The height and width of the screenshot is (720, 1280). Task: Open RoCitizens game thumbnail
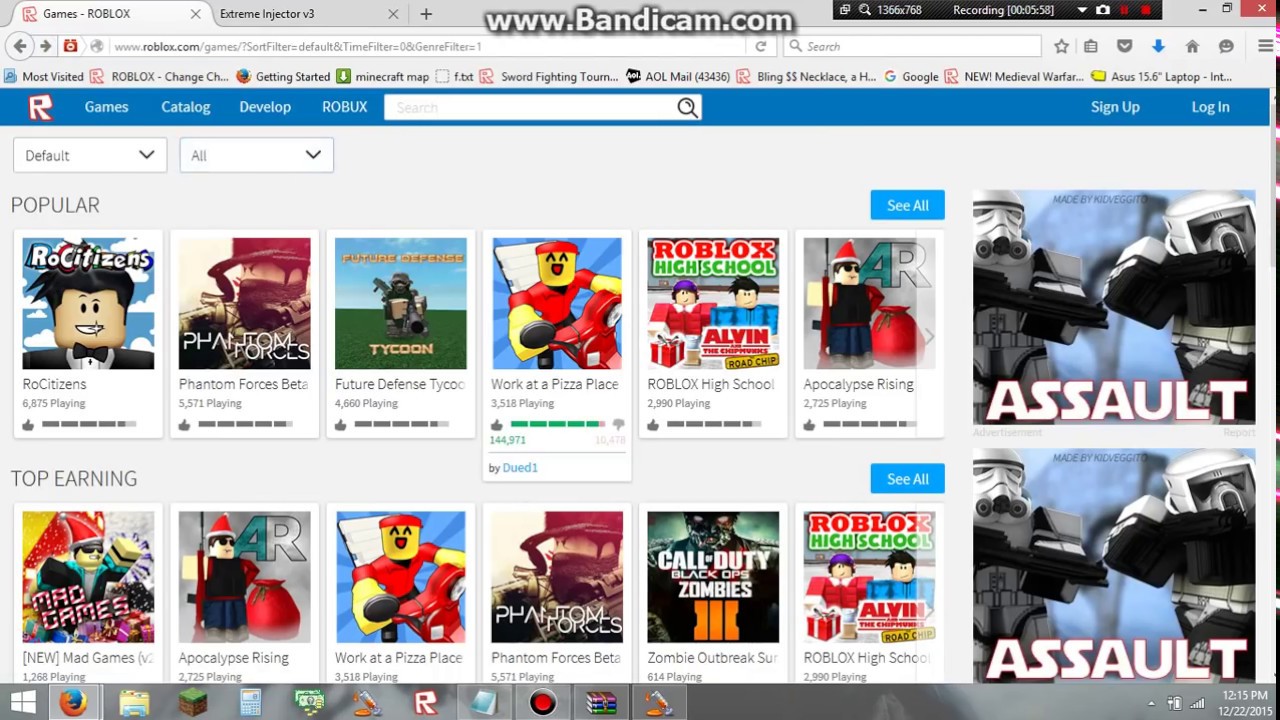point(88,303)
